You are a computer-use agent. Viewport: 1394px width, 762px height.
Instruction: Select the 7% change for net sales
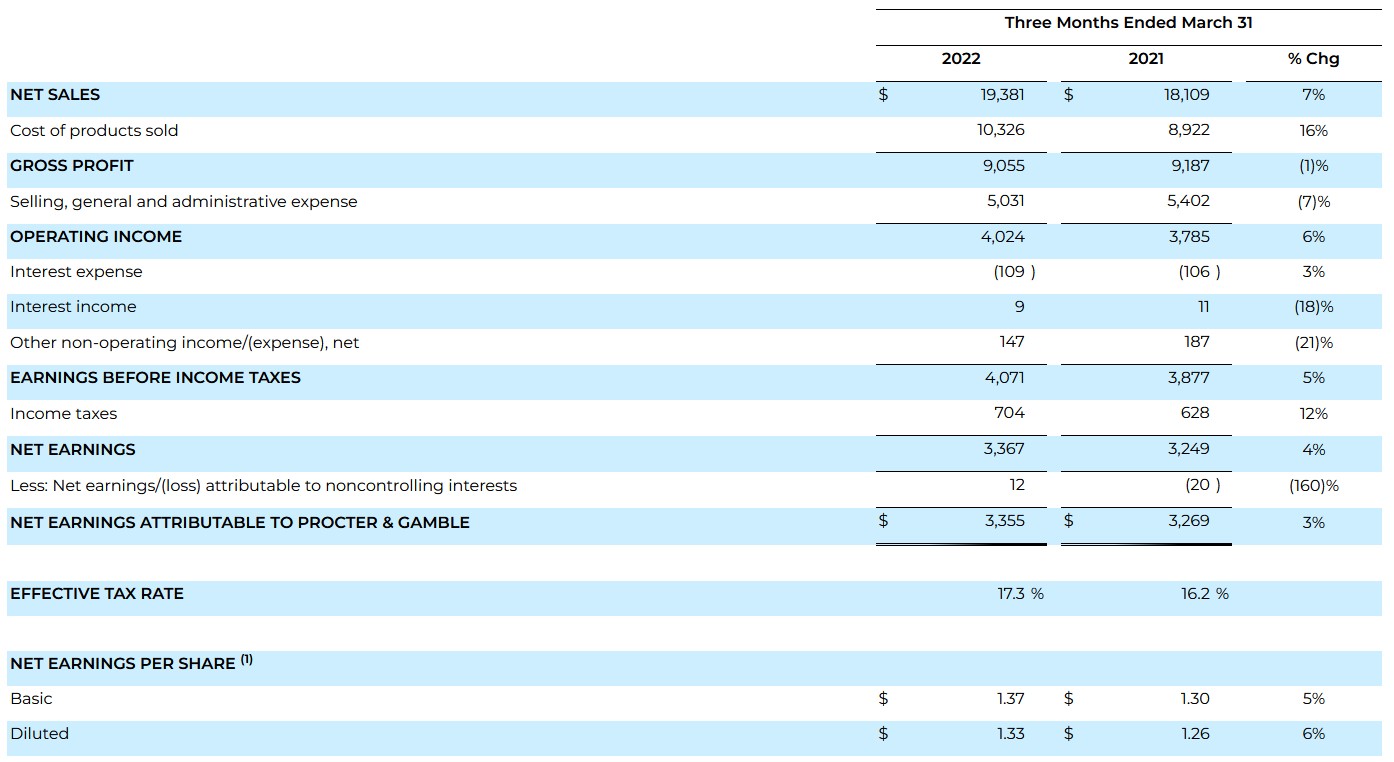point(1314,95)
